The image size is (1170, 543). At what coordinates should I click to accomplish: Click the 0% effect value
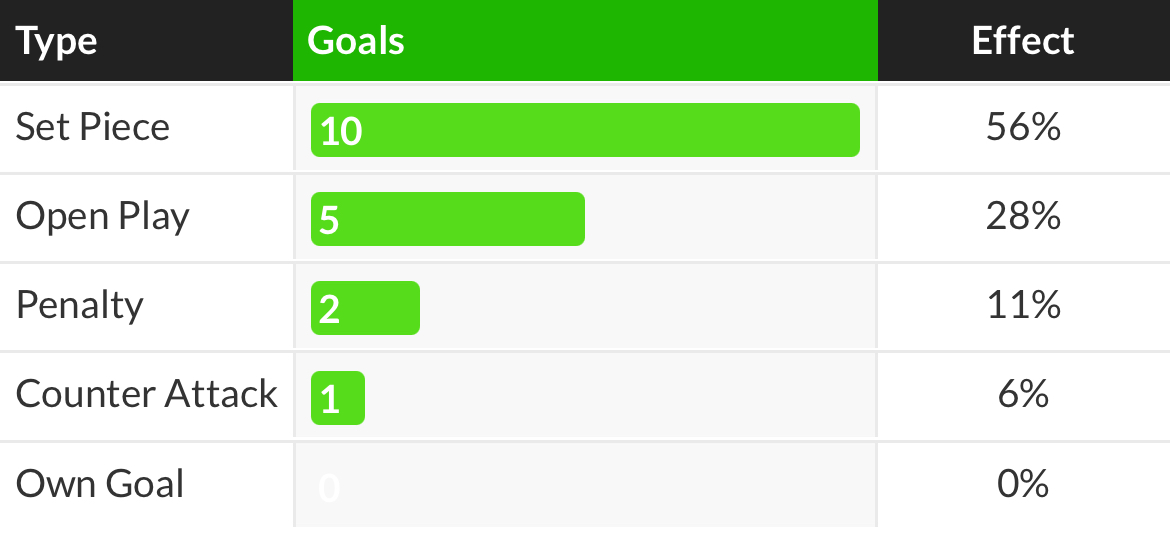(x=1022, y=484)
